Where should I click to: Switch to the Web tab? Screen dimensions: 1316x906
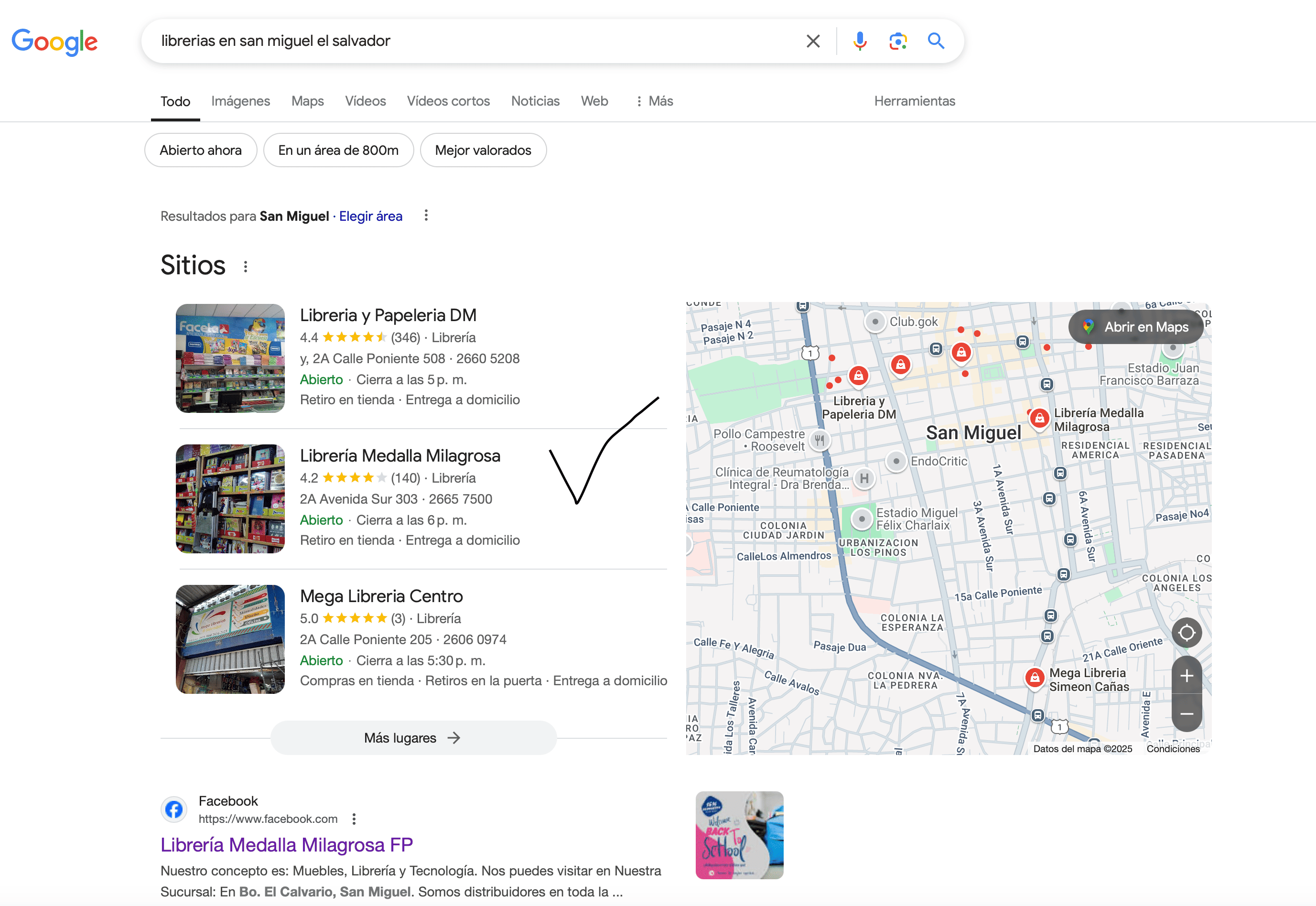pos(594,101)
